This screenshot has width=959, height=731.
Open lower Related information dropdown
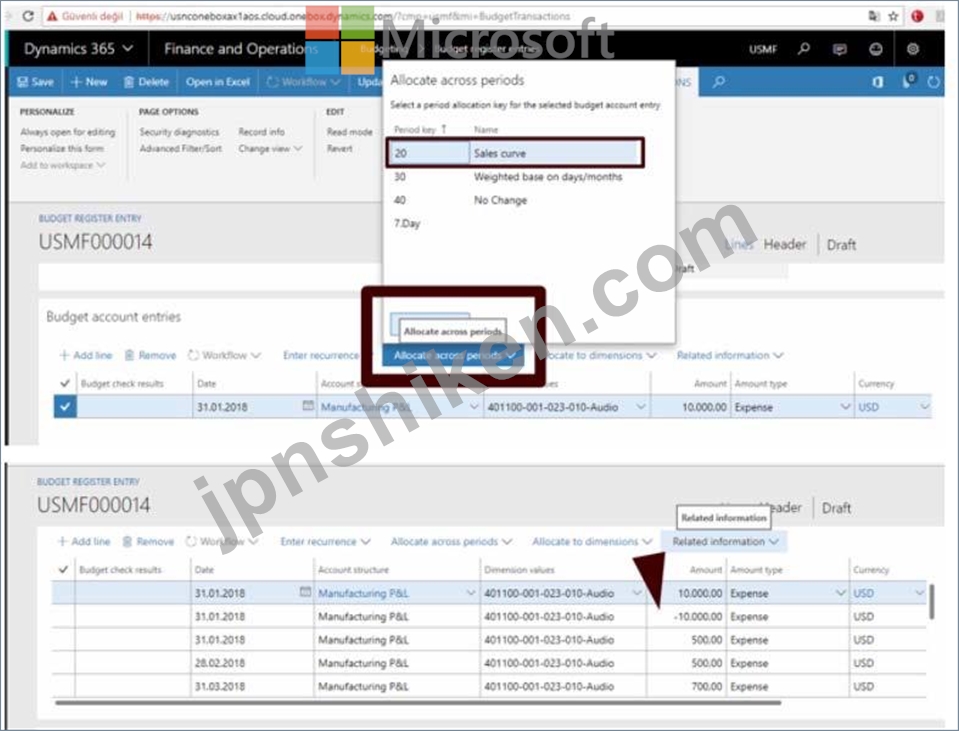[x=725, y=541]
